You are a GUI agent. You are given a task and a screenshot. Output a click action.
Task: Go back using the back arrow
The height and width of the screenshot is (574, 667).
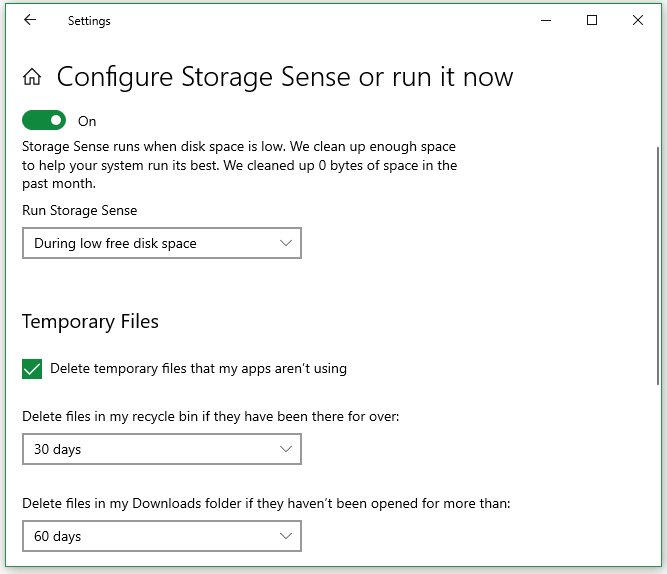click(30, 20)
